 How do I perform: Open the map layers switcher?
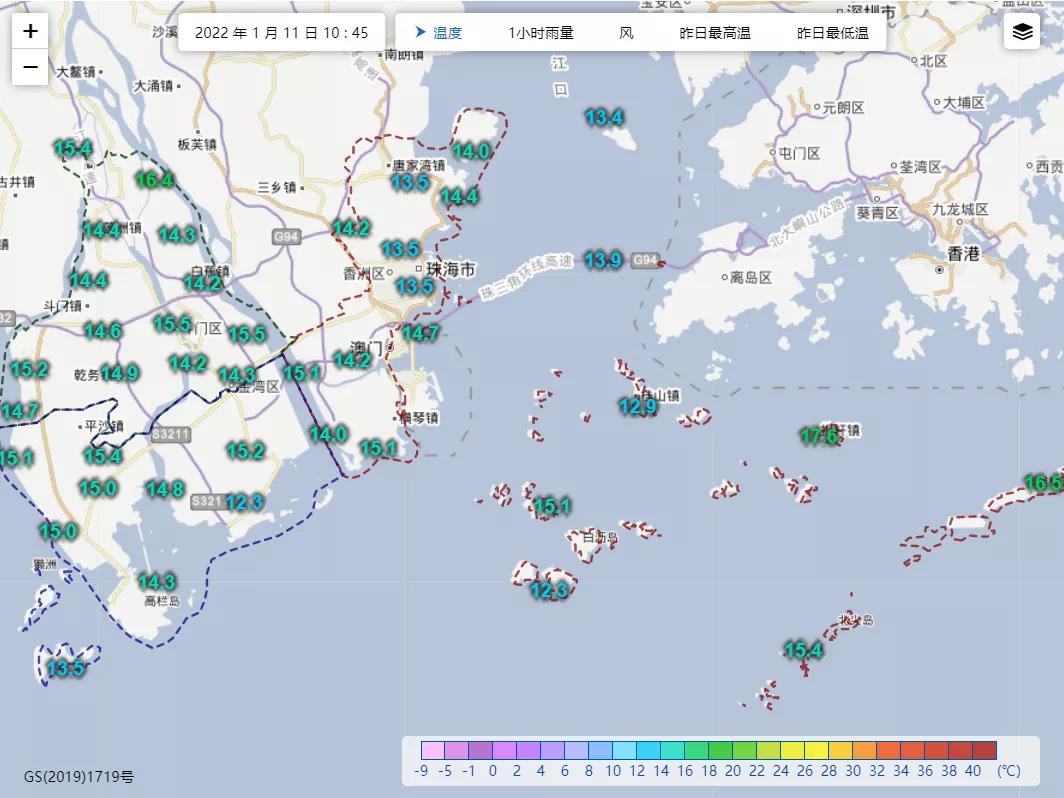pos(1022,32)
